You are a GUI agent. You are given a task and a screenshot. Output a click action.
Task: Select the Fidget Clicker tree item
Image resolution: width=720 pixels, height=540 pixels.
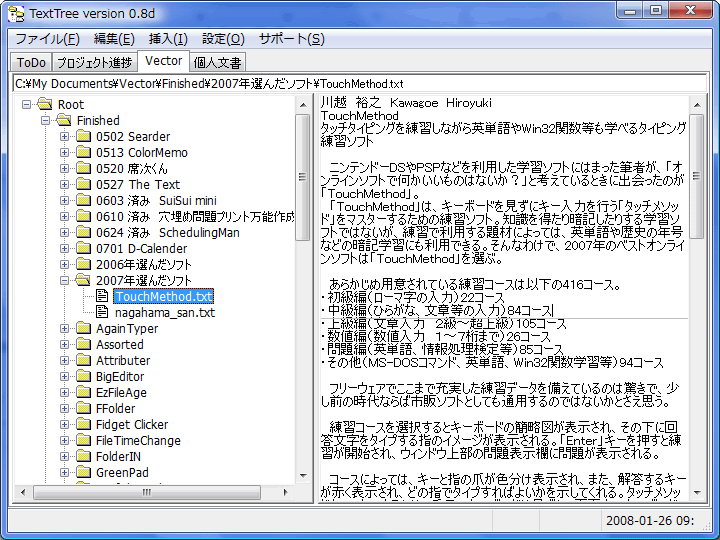click(x=132, y=425)
